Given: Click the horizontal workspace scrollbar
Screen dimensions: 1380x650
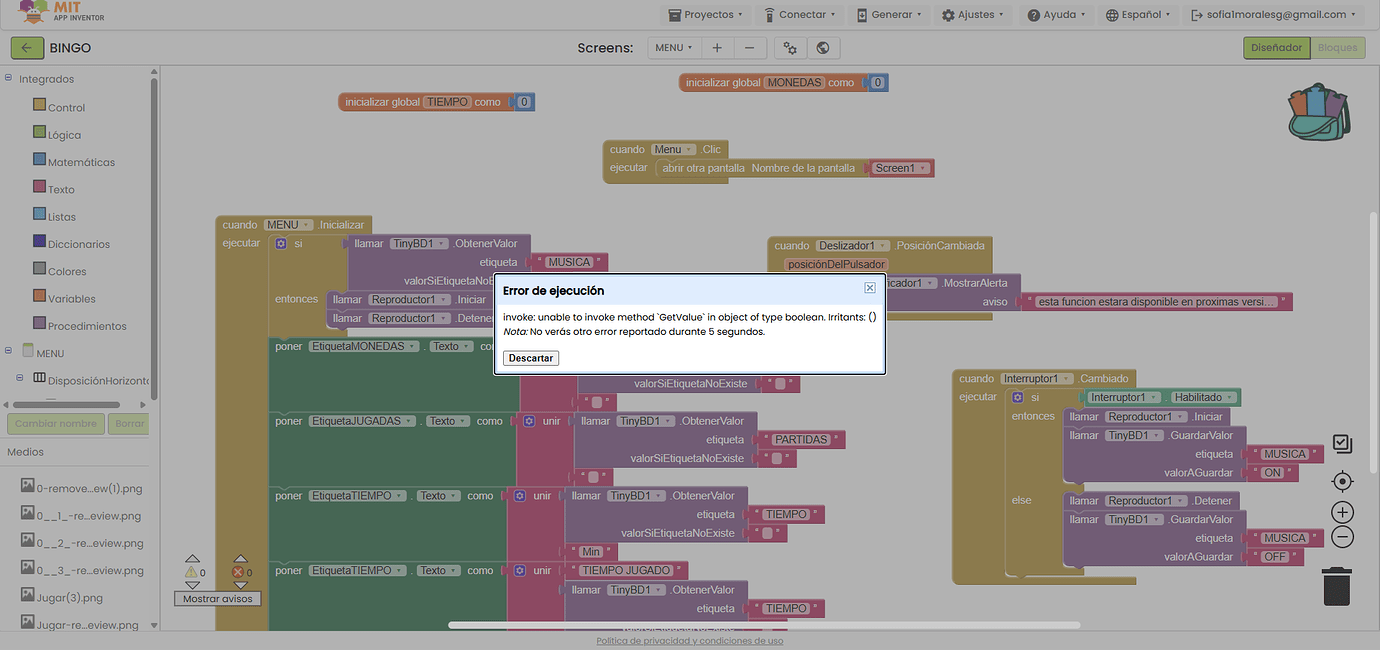Looking at the screenshot, I should [764, 626].
